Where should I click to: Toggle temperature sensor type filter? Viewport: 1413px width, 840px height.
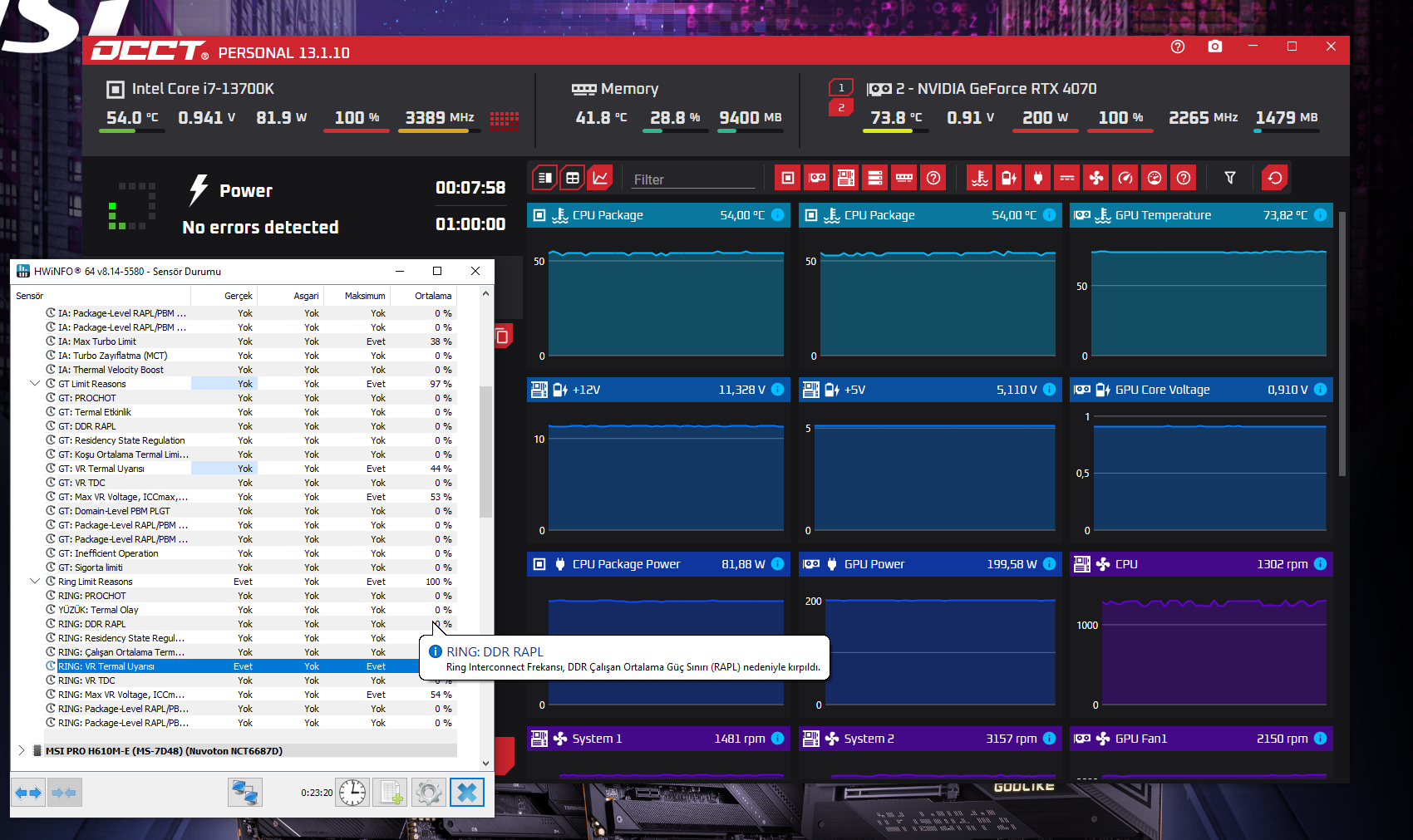click(980, 178)
